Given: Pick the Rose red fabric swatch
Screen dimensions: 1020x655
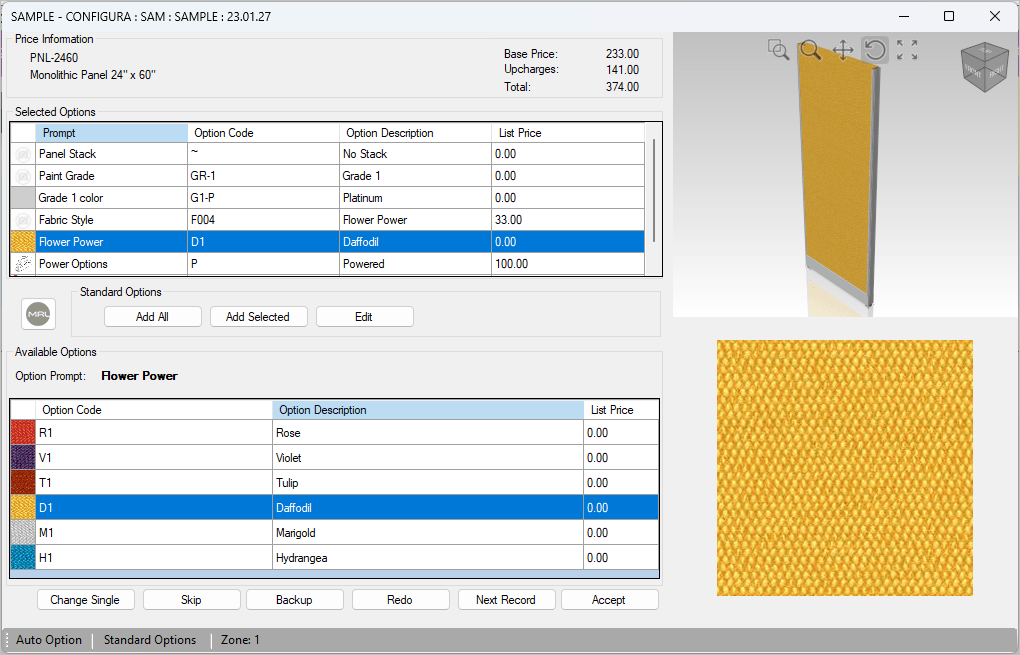Looking at the screenshot, I should tap(23, 433).
